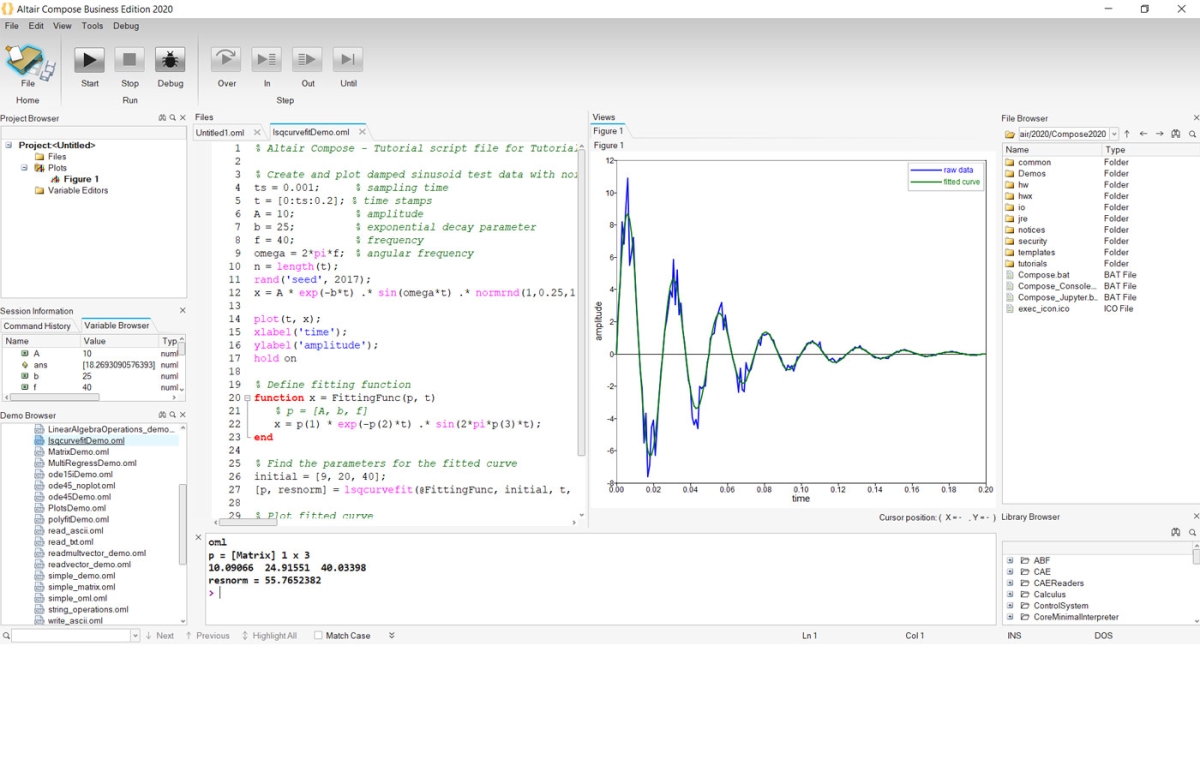Image resolution: width=1200 pixels, height=765 pixels.
Task: Launch the Debug bug icon
Action: [x=170, y=60]
